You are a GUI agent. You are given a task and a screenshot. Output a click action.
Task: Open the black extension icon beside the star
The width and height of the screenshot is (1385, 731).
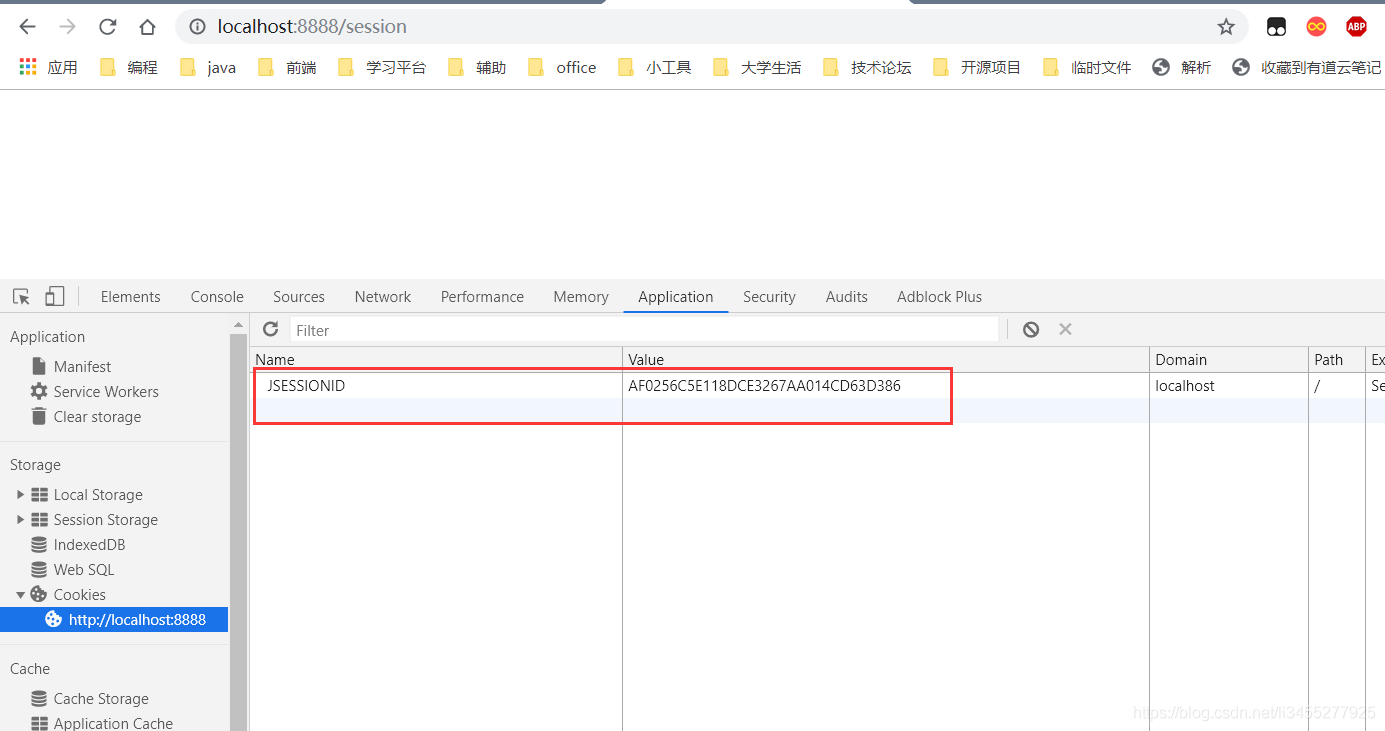coord(1276,27)
